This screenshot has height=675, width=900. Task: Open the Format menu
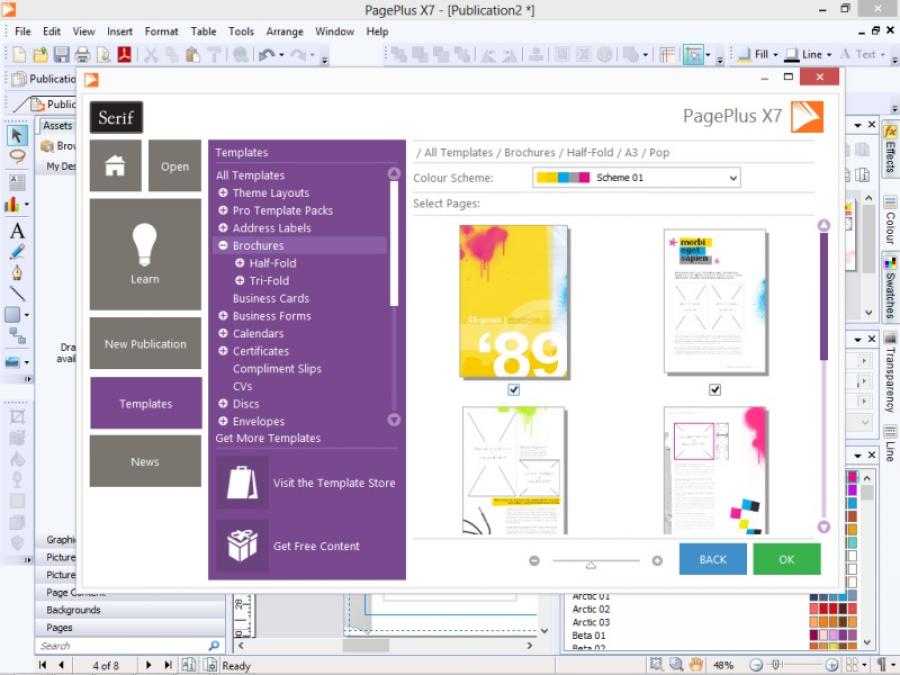click(x=161, y=32)
